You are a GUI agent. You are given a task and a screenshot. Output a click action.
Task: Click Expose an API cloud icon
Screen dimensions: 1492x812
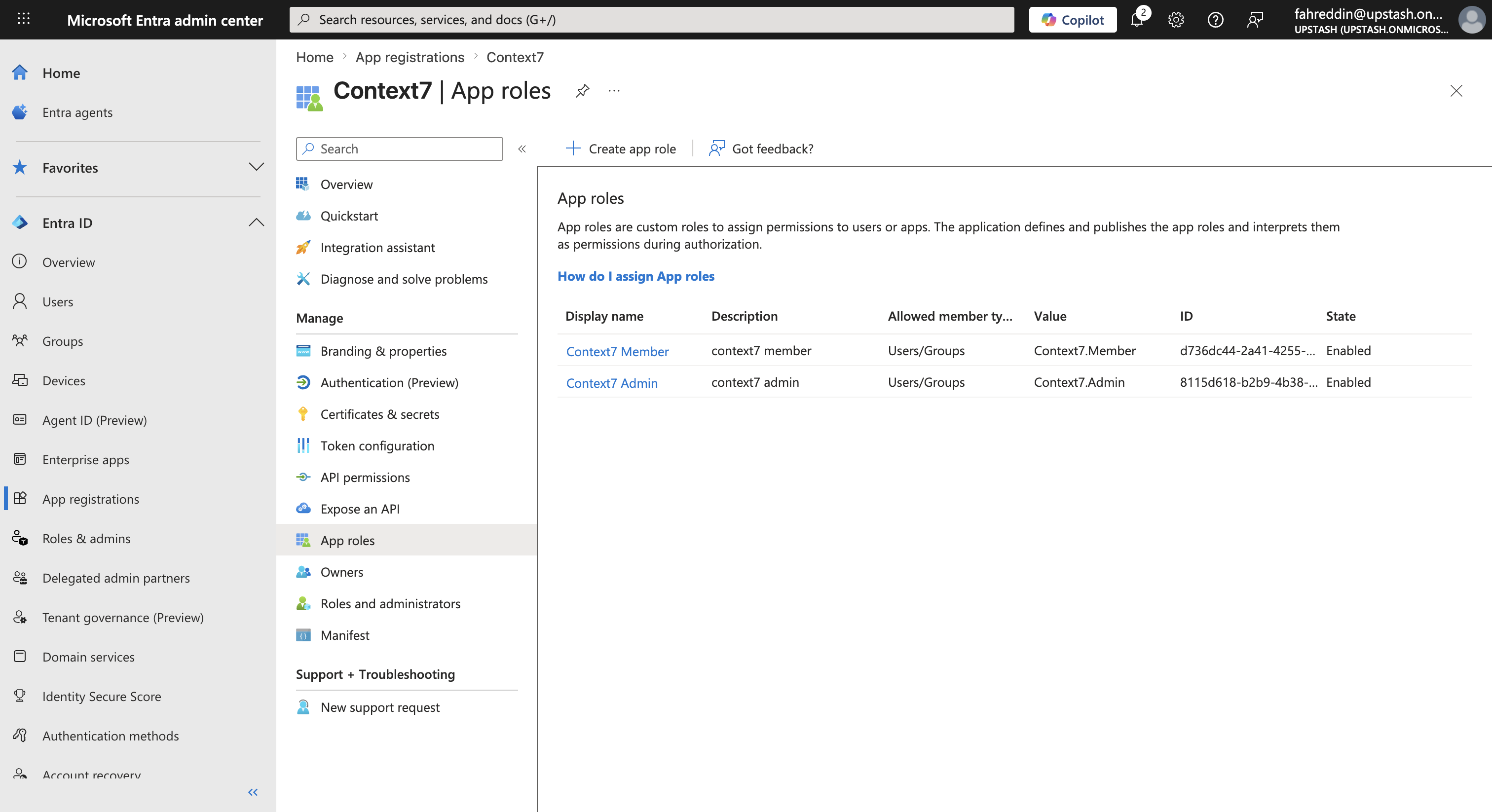click(x=303, y=509)
